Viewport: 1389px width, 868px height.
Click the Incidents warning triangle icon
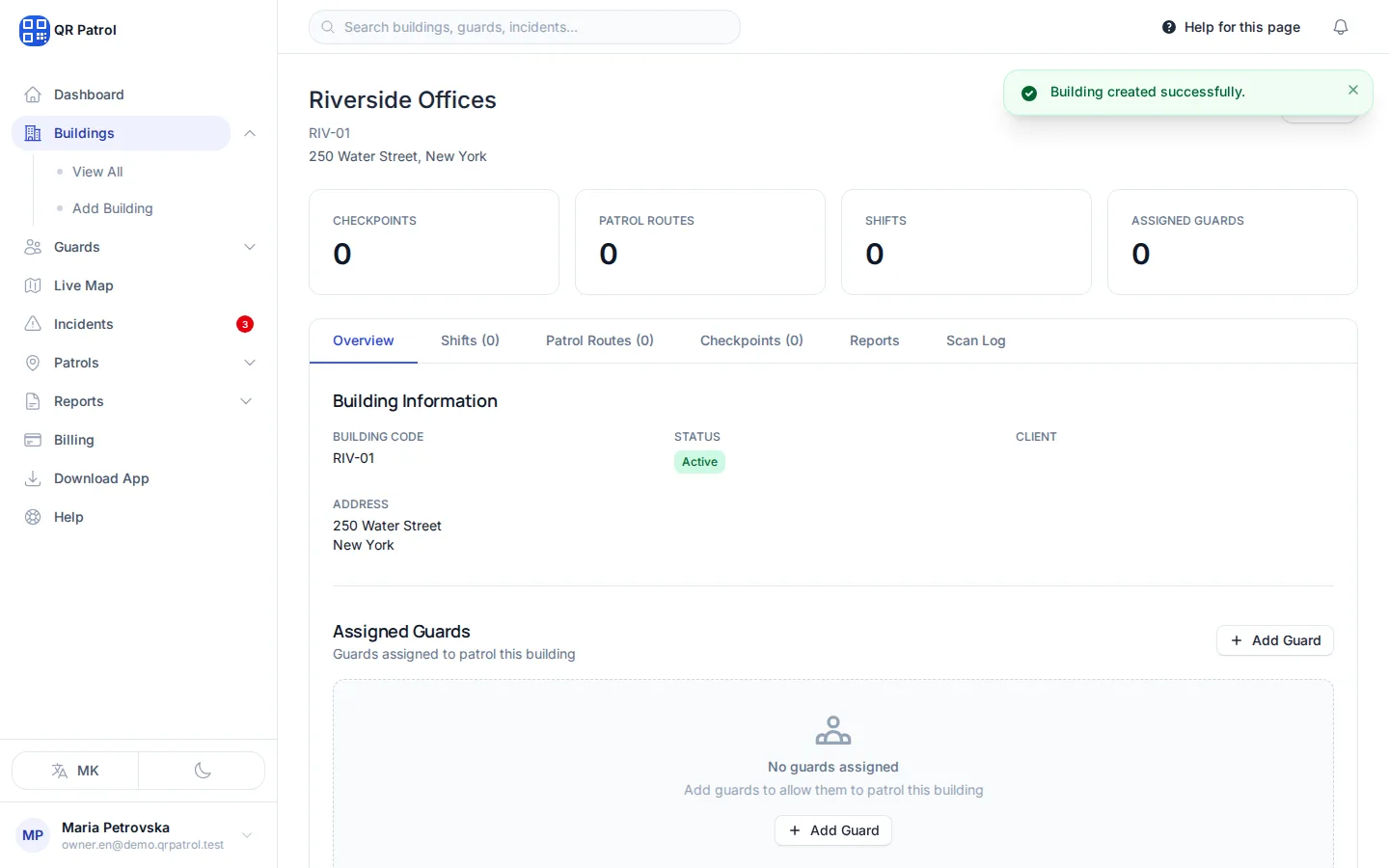[33, 324]
